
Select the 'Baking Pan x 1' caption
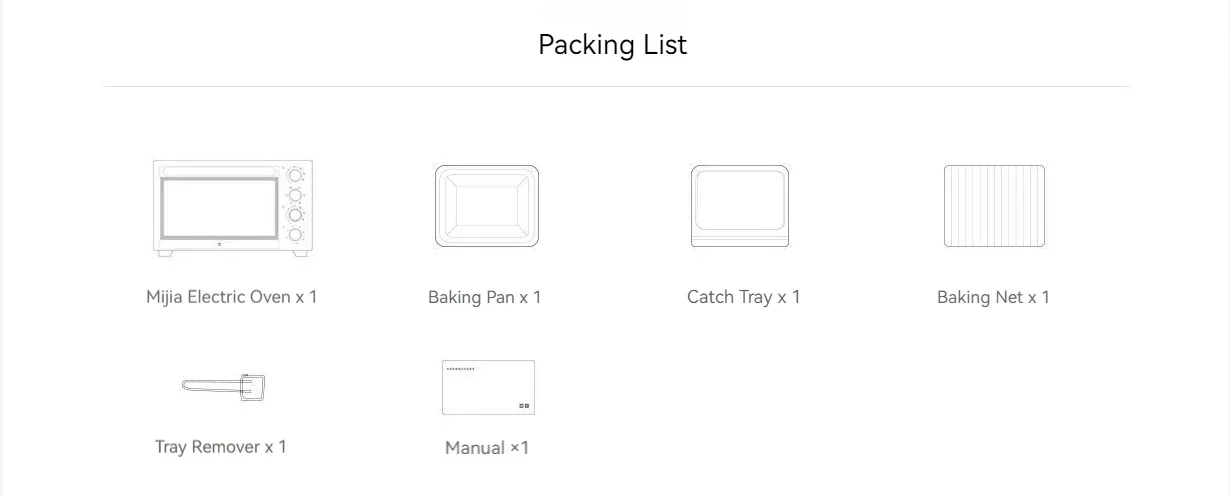[485, 297]
